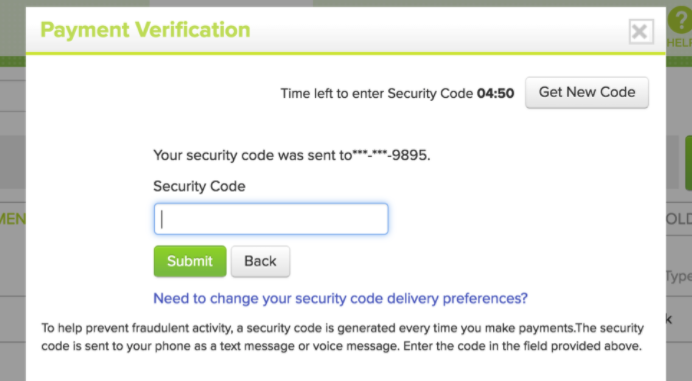The height and width of the screenshot is (381, 692).
Task: Click the 04:50 countdown timer
Action: click(x=495, y=94)
